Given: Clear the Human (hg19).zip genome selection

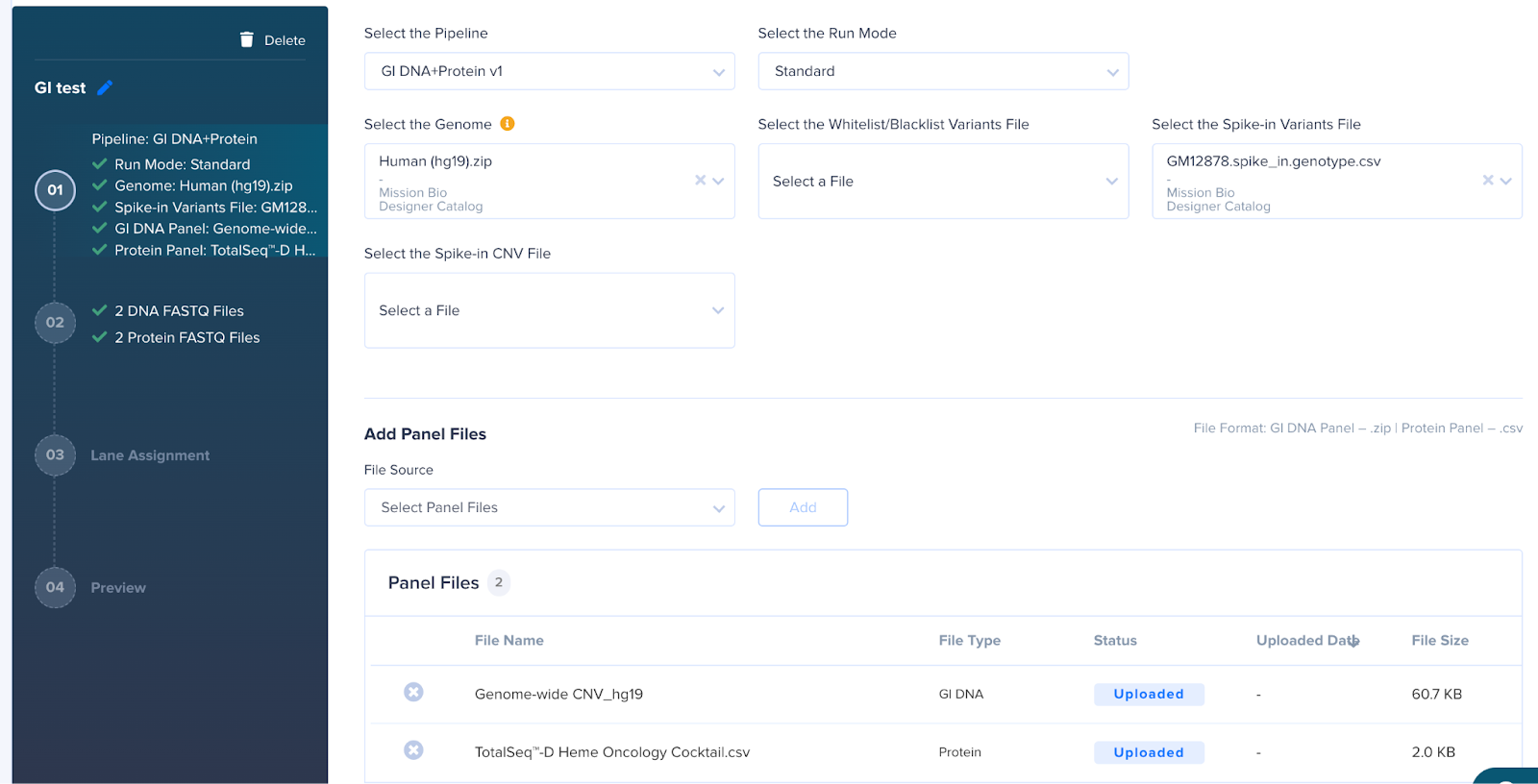Looking at the screenshot, I should 700,180.
